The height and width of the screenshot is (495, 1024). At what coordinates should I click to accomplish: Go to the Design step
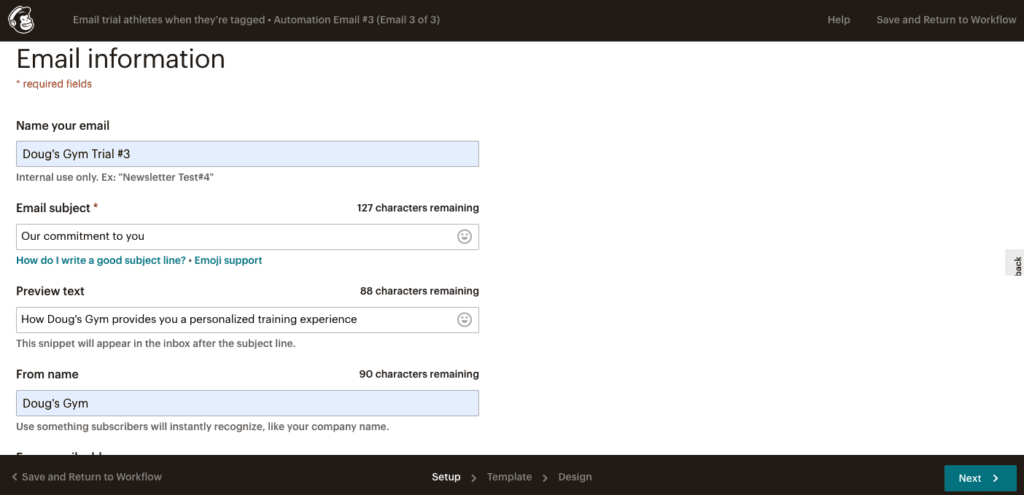575,477
